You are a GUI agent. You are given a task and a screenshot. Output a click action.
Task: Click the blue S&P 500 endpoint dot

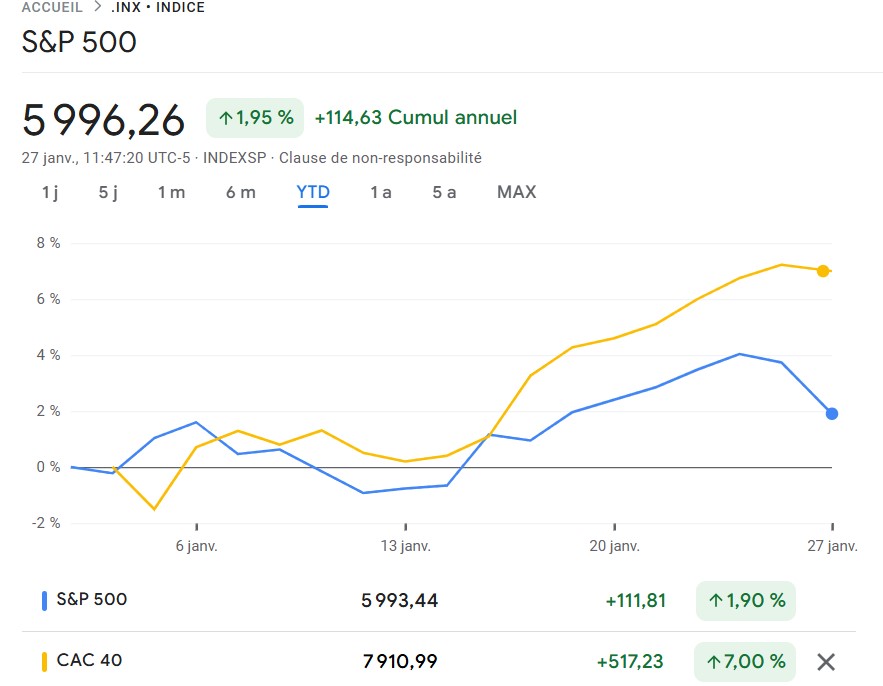pos(832,413)
